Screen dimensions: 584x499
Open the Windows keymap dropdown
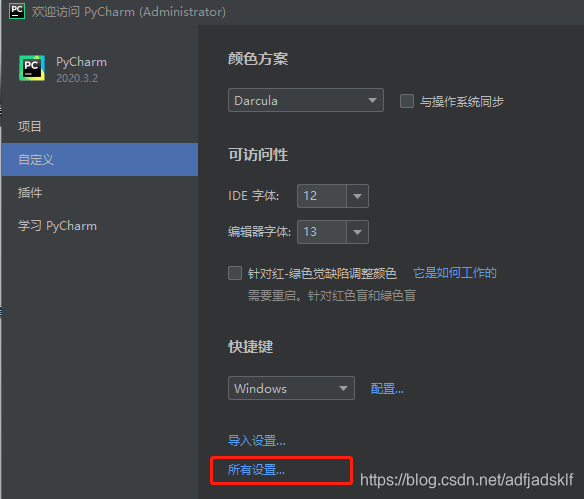[x=291, y=388]
